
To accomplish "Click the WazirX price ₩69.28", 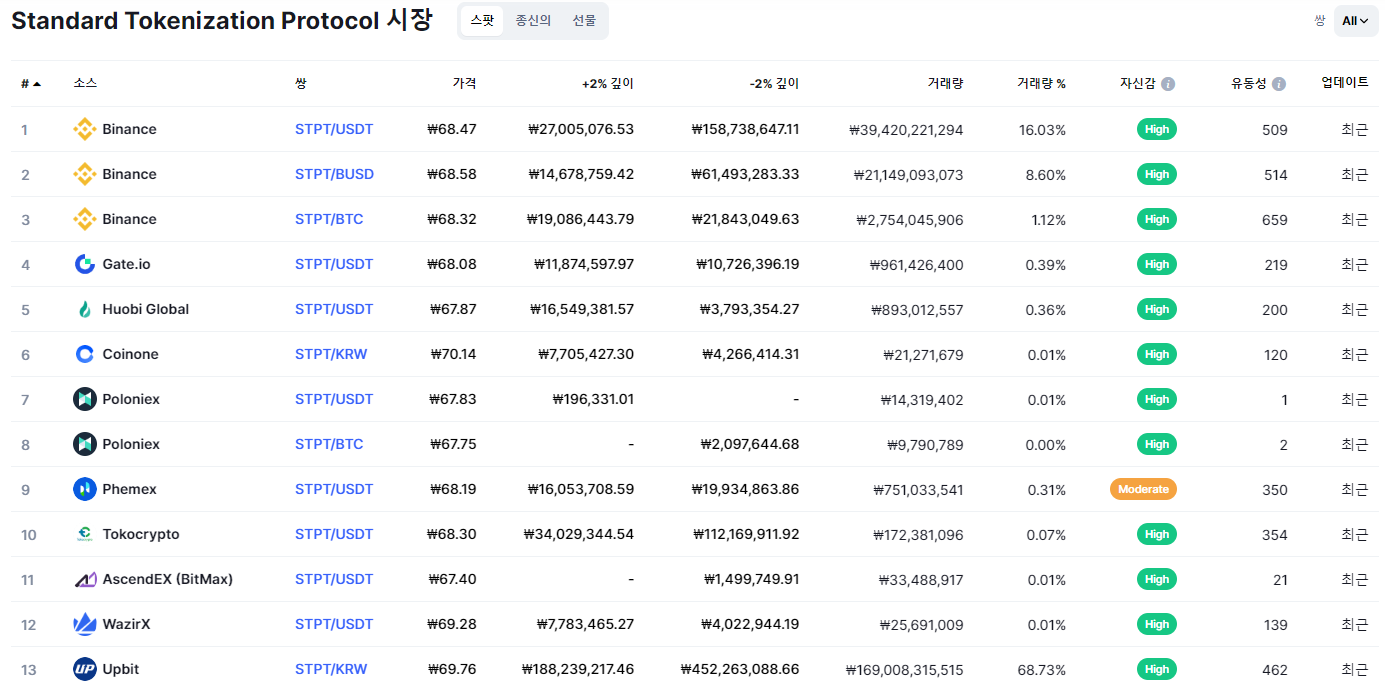I will coord(452,624).
